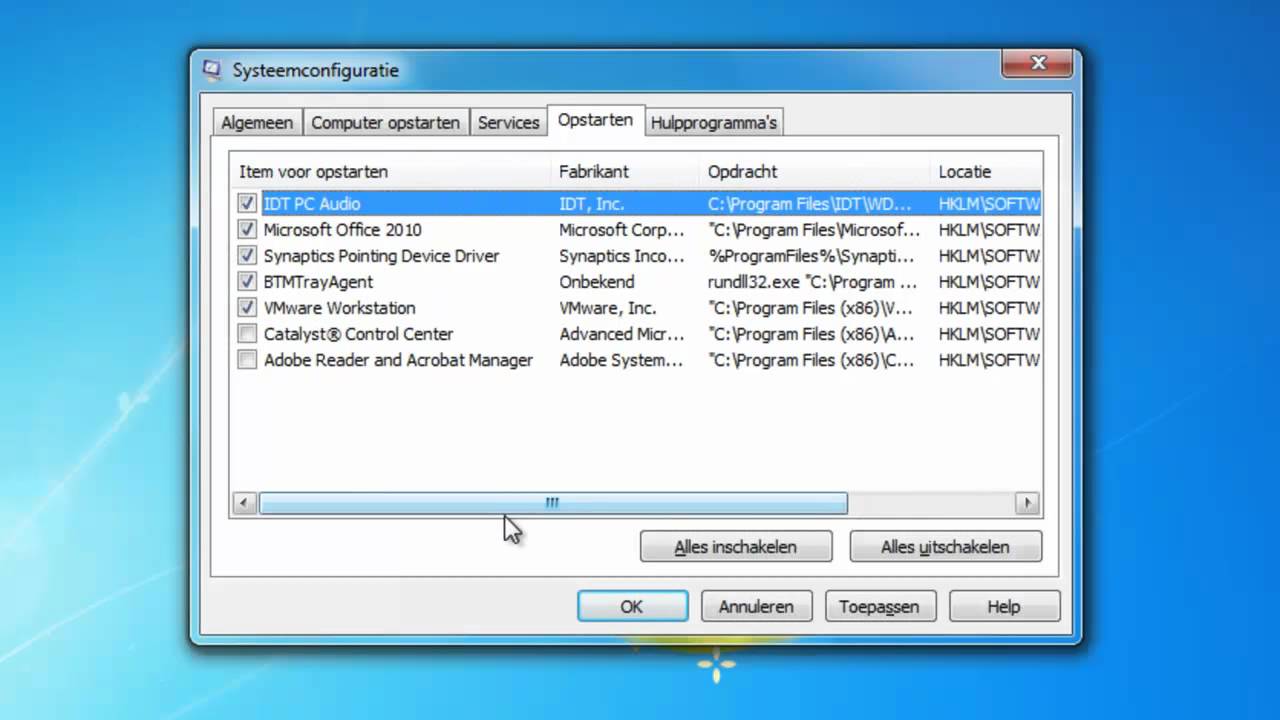The height and width of the screenshot is (720, 1280).
Task: Disable Synaptics Pointing Device Driver checkbox
Action: coord(247,256)
